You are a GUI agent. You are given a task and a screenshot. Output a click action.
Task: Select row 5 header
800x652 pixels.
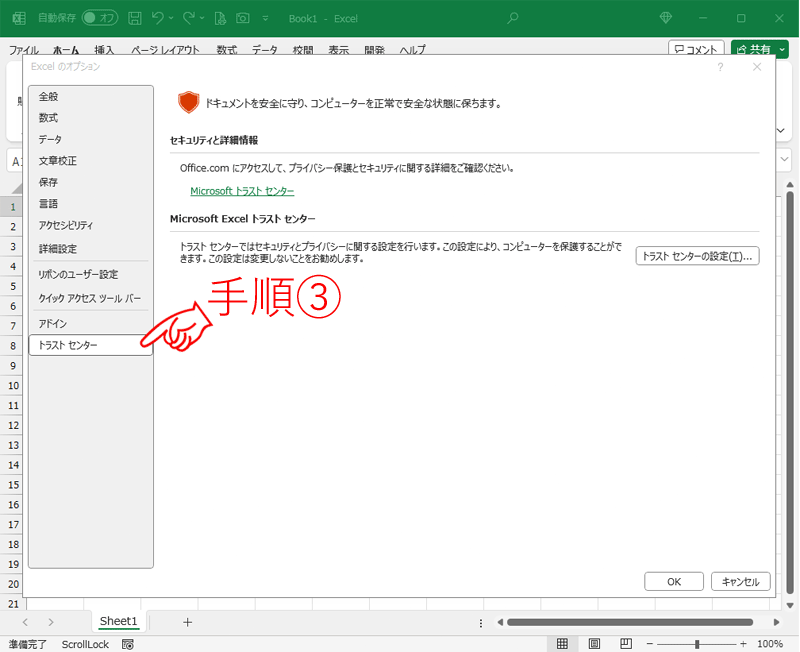(x=13, y=286)
